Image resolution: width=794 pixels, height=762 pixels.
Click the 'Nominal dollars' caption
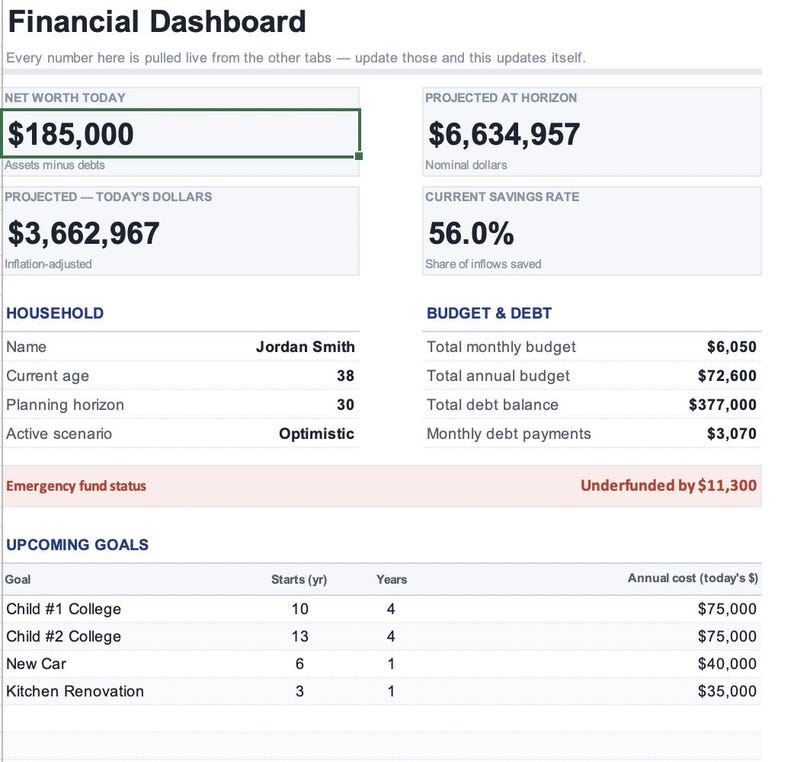point(466,165)
